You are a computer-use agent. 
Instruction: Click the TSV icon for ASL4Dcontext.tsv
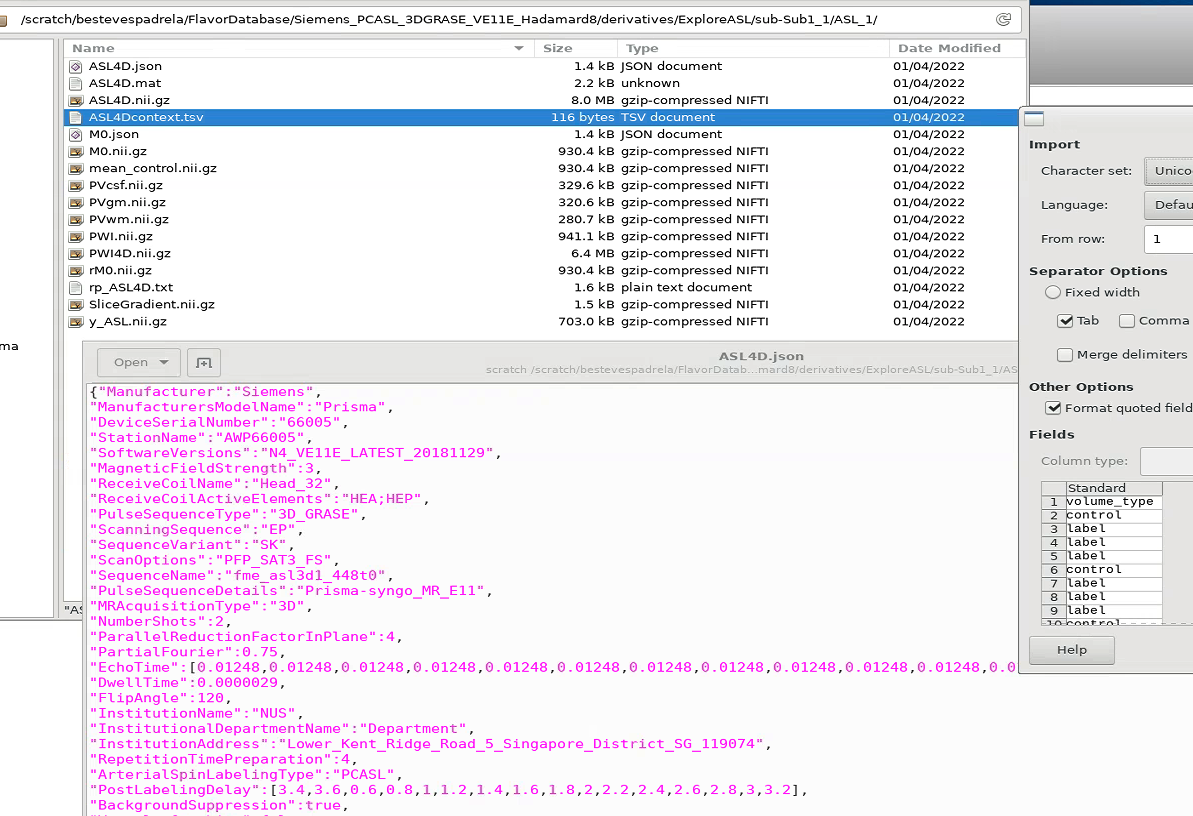pyautogui.click(x=75, y=117)
